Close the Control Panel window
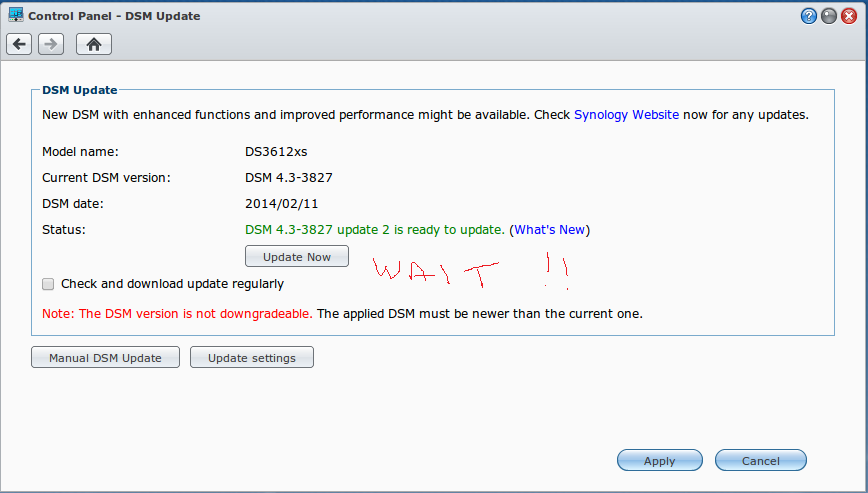This screenshot has width=868, height=493. point(849,16)
